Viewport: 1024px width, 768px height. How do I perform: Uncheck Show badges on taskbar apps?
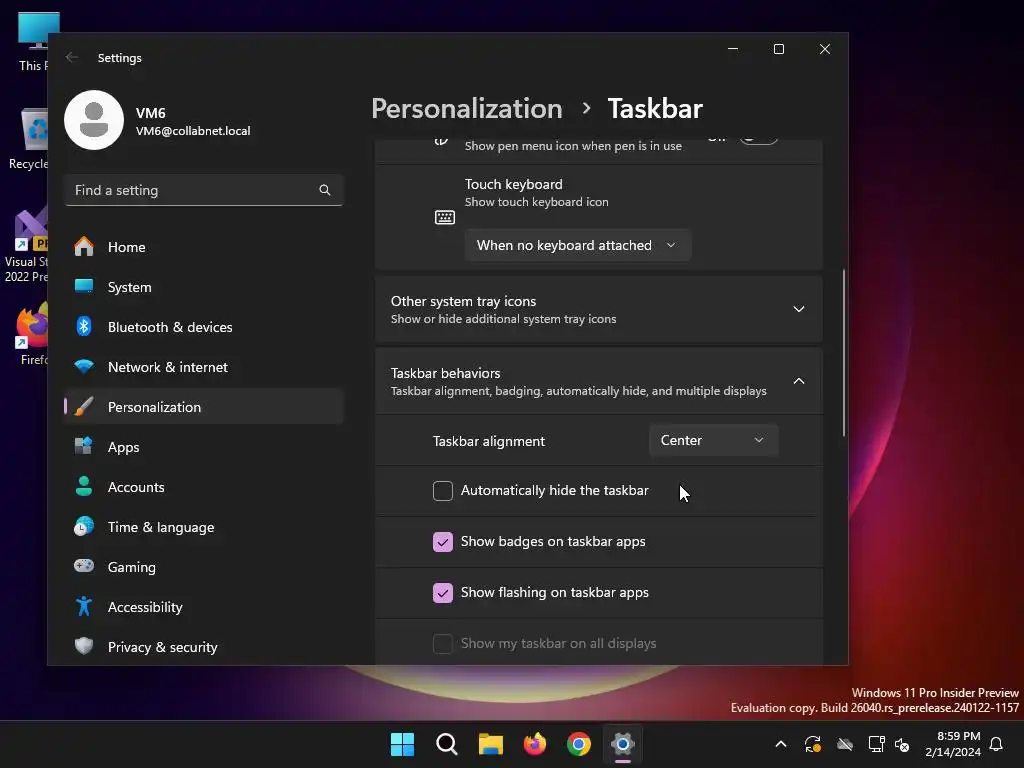pyautogui.click(x=443, y=541)
